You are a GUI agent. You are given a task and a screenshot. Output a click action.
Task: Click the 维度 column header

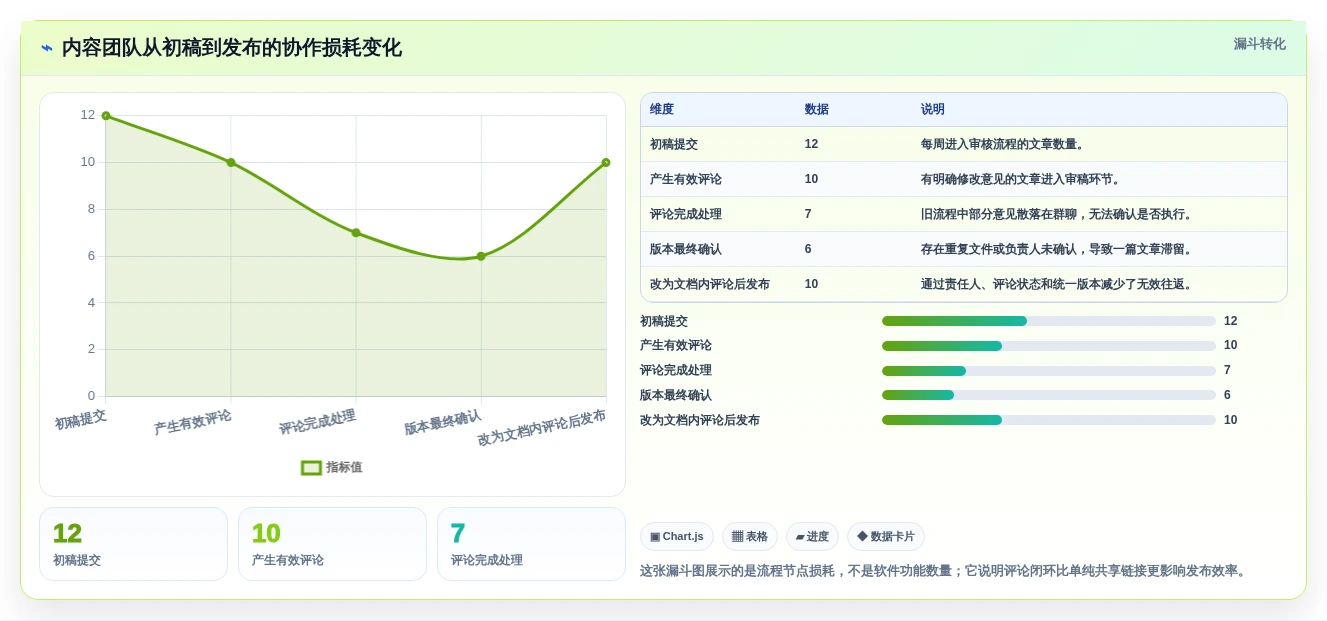pyautogui.click(x=662, y=109)
